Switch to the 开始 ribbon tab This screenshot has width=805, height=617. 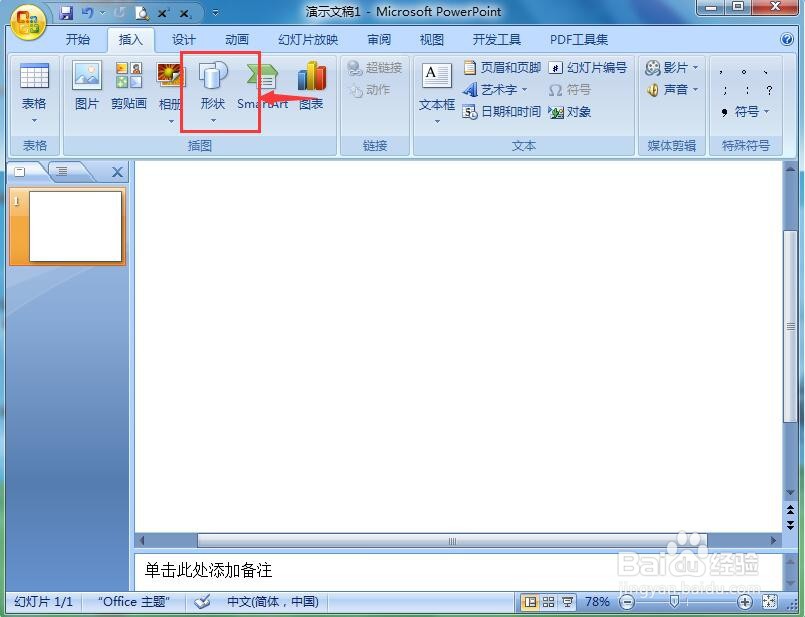coord(78,40)
